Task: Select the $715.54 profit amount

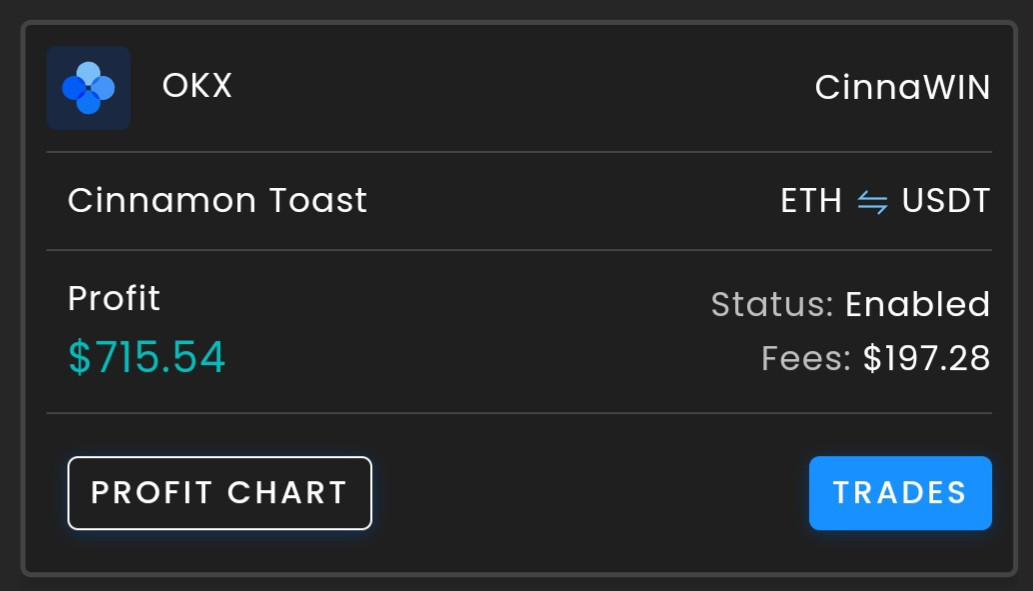Action: click(147, 357)
